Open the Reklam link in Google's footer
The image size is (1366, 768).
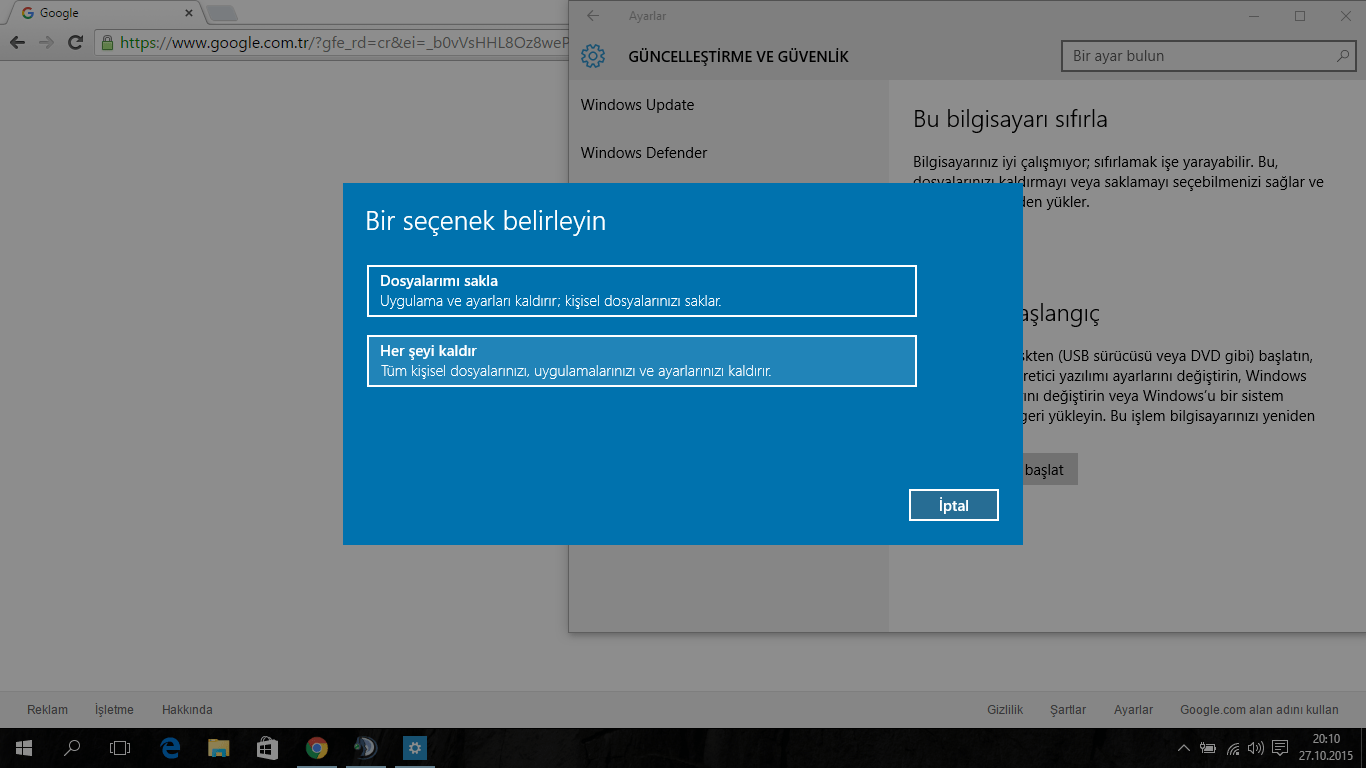pyautogui.click(x=48, y=710)
